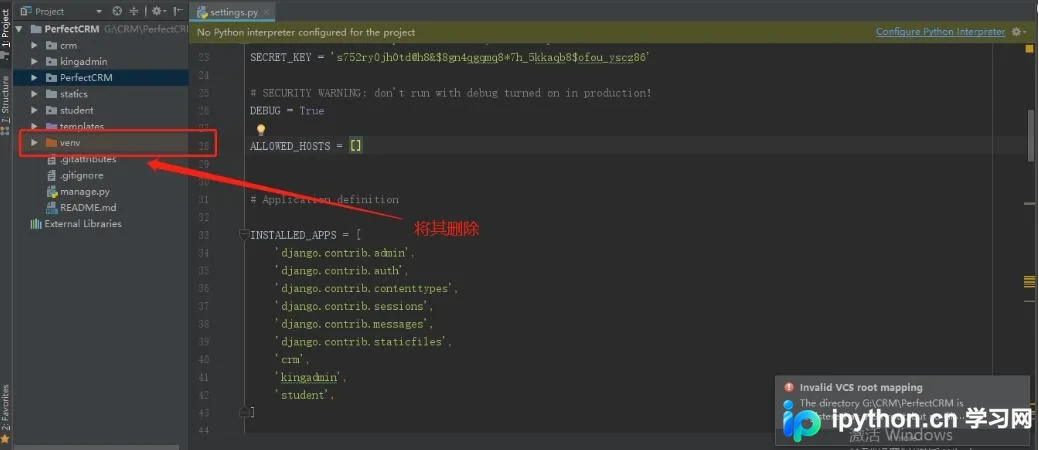Screen dimensions: 1039x450
Task: Click the ALLOWED_HOSTS = [] code line
Action: pyautogui.click(x=306, y=146)
